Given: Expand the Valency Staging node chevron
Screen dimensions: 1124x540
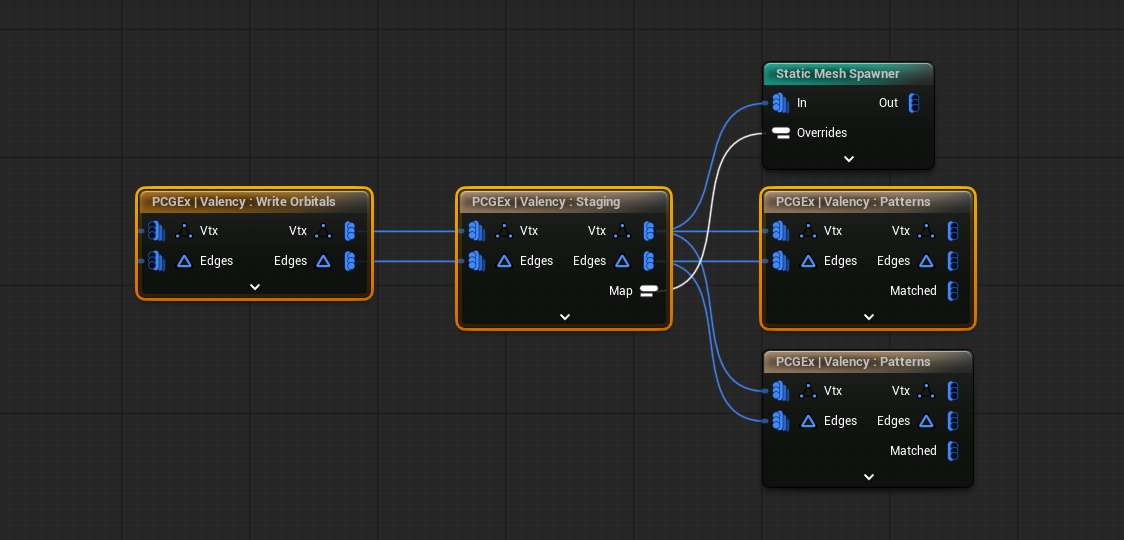Looking at the screenshot, I should click(565, 316).
